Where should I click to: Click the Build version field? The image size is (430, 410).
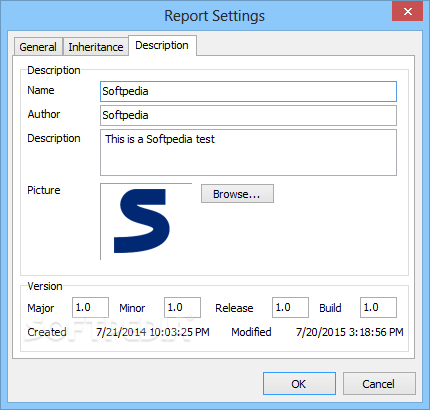point(378,307)
